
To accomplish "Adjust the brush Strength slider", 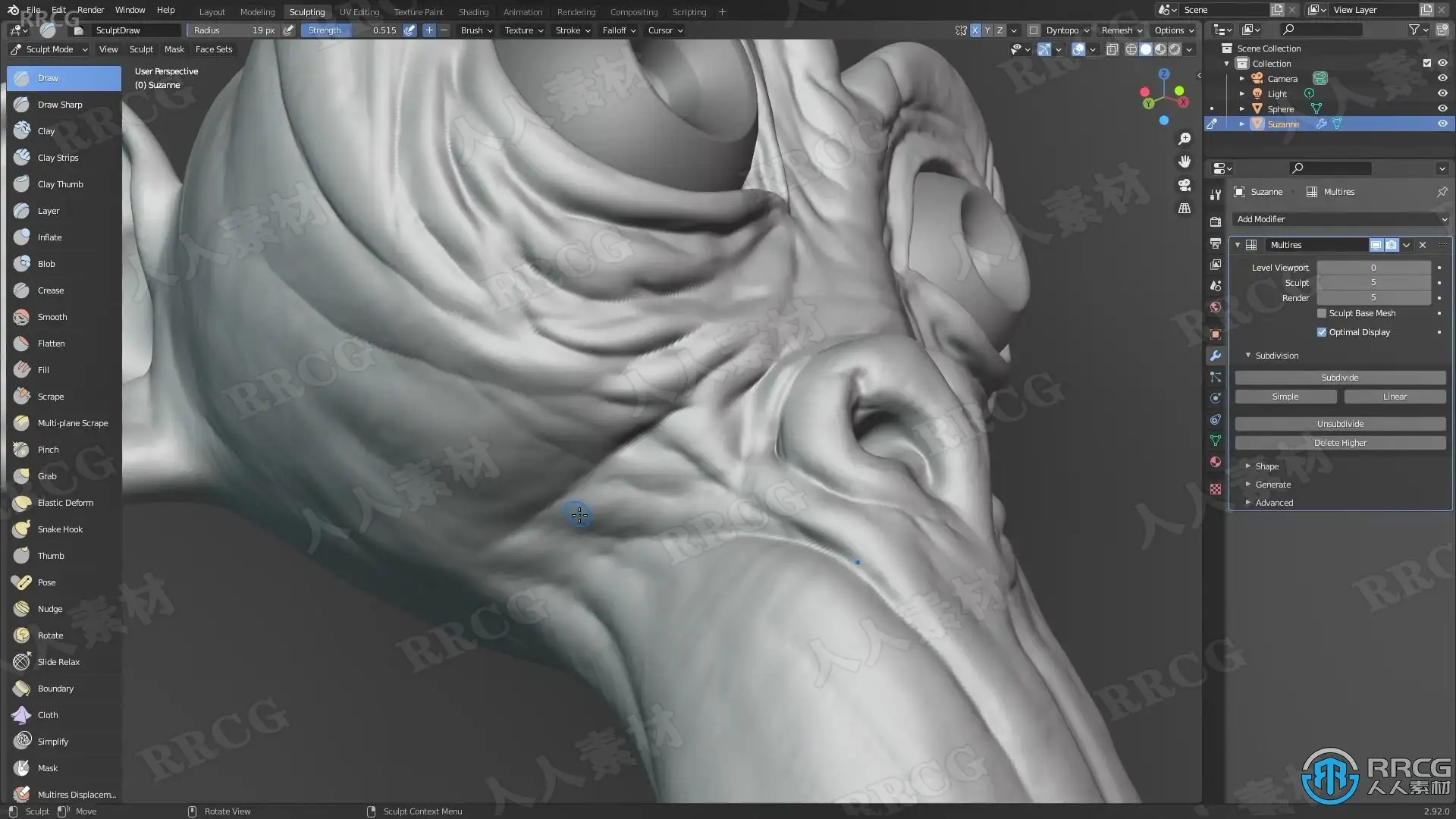I will (351, 30).
